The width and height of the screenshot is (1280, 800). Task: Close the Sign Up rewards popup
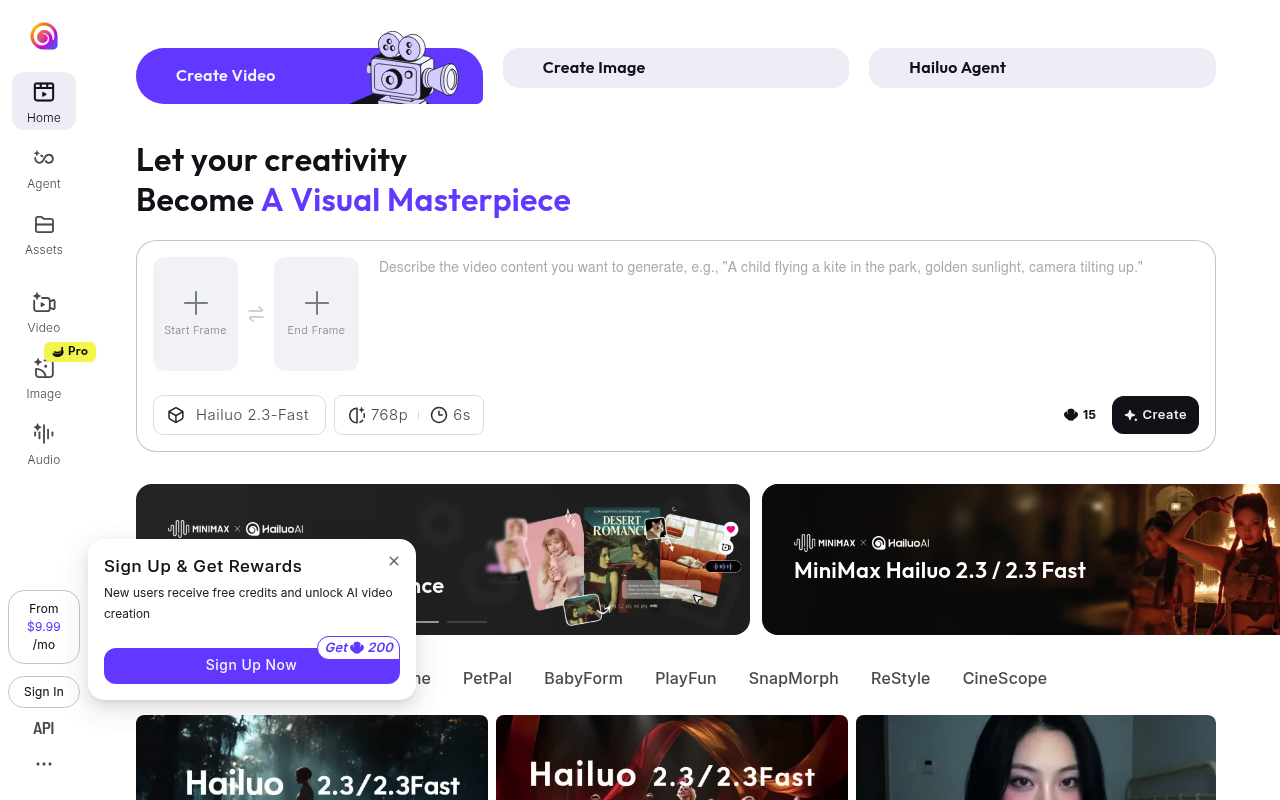pyautogui.click(x=394, y=561)
